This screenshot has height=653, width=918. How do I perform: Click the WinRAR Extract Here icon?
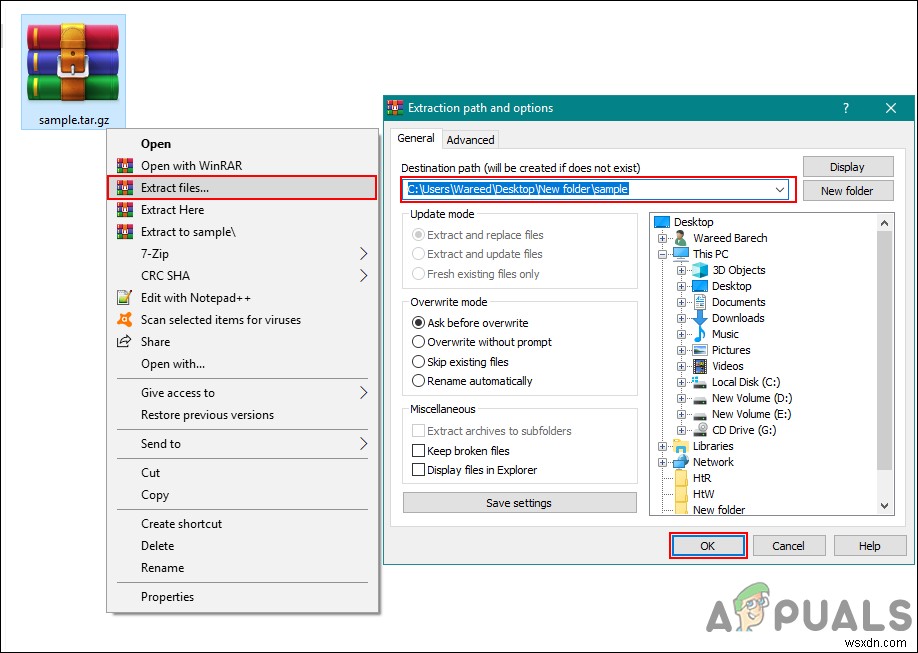coord(124,210)
